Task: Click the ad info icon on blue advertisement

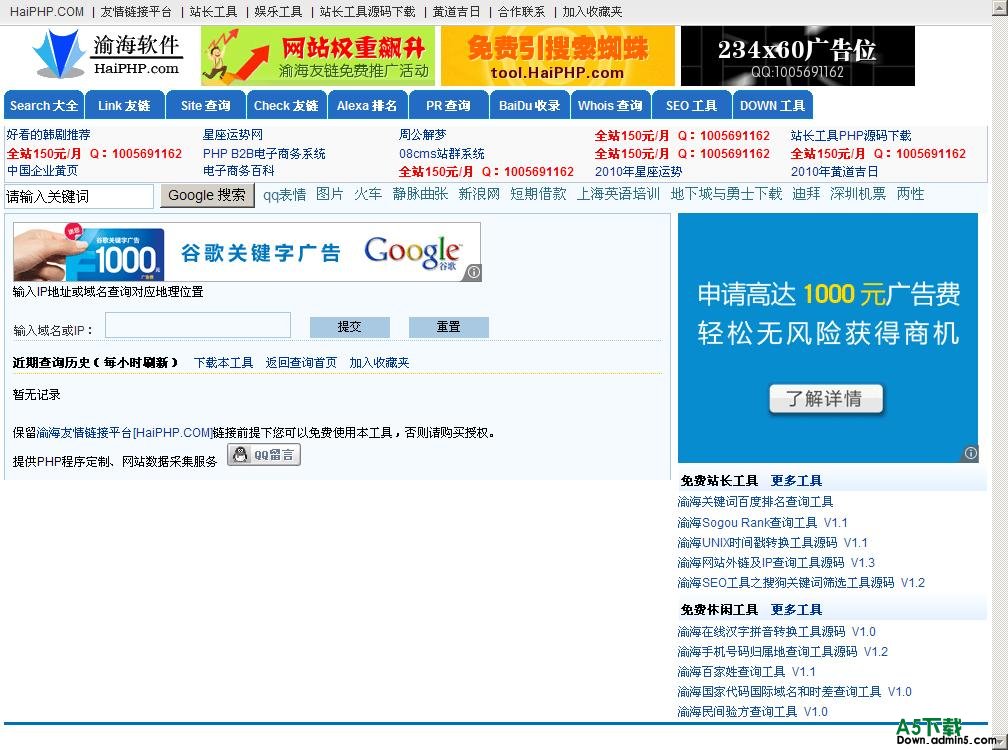Action: [970, 453]
